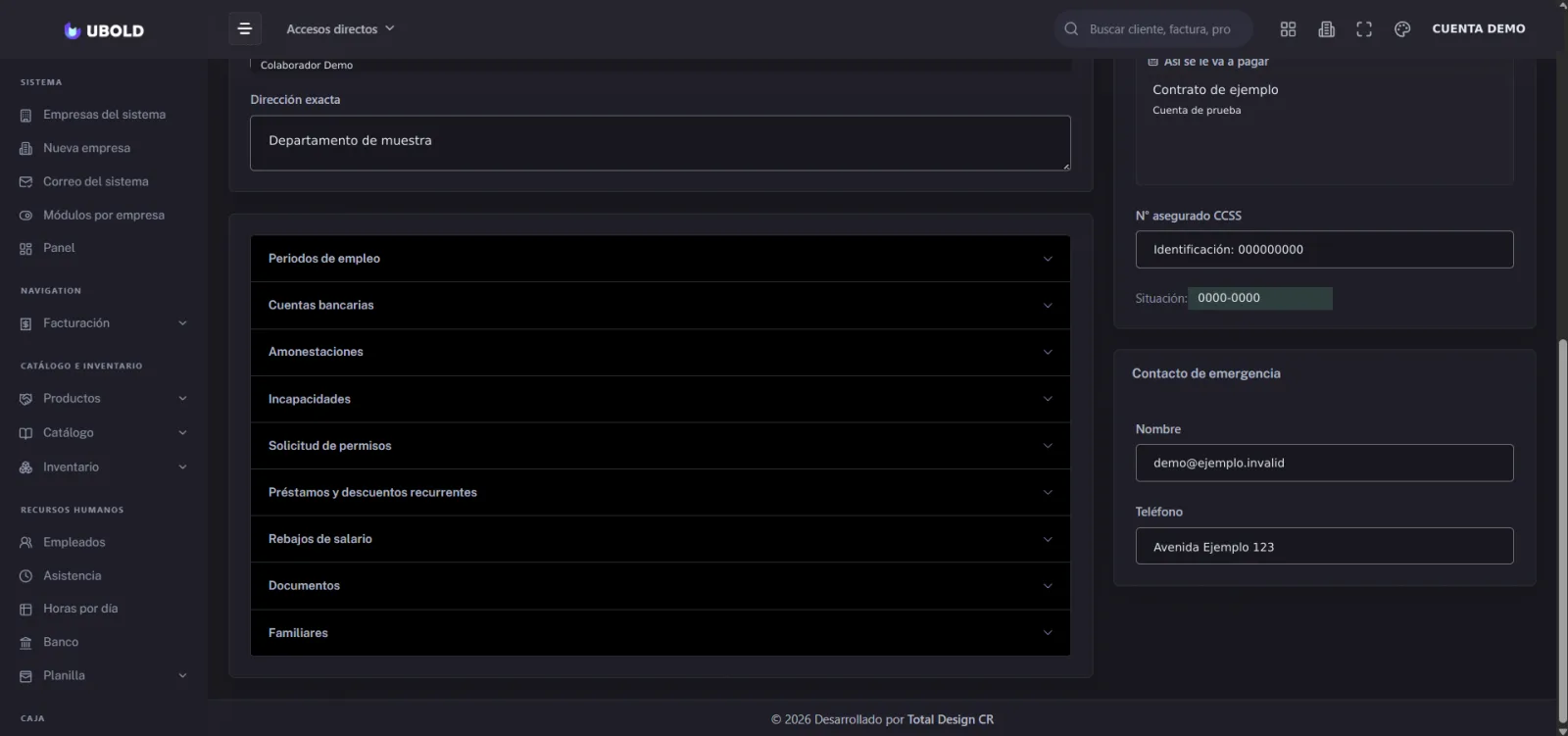Image resolution: width=1568 pixels, height=736 pixels.
Task: Expand Familiares accordion
Action: 660,633
